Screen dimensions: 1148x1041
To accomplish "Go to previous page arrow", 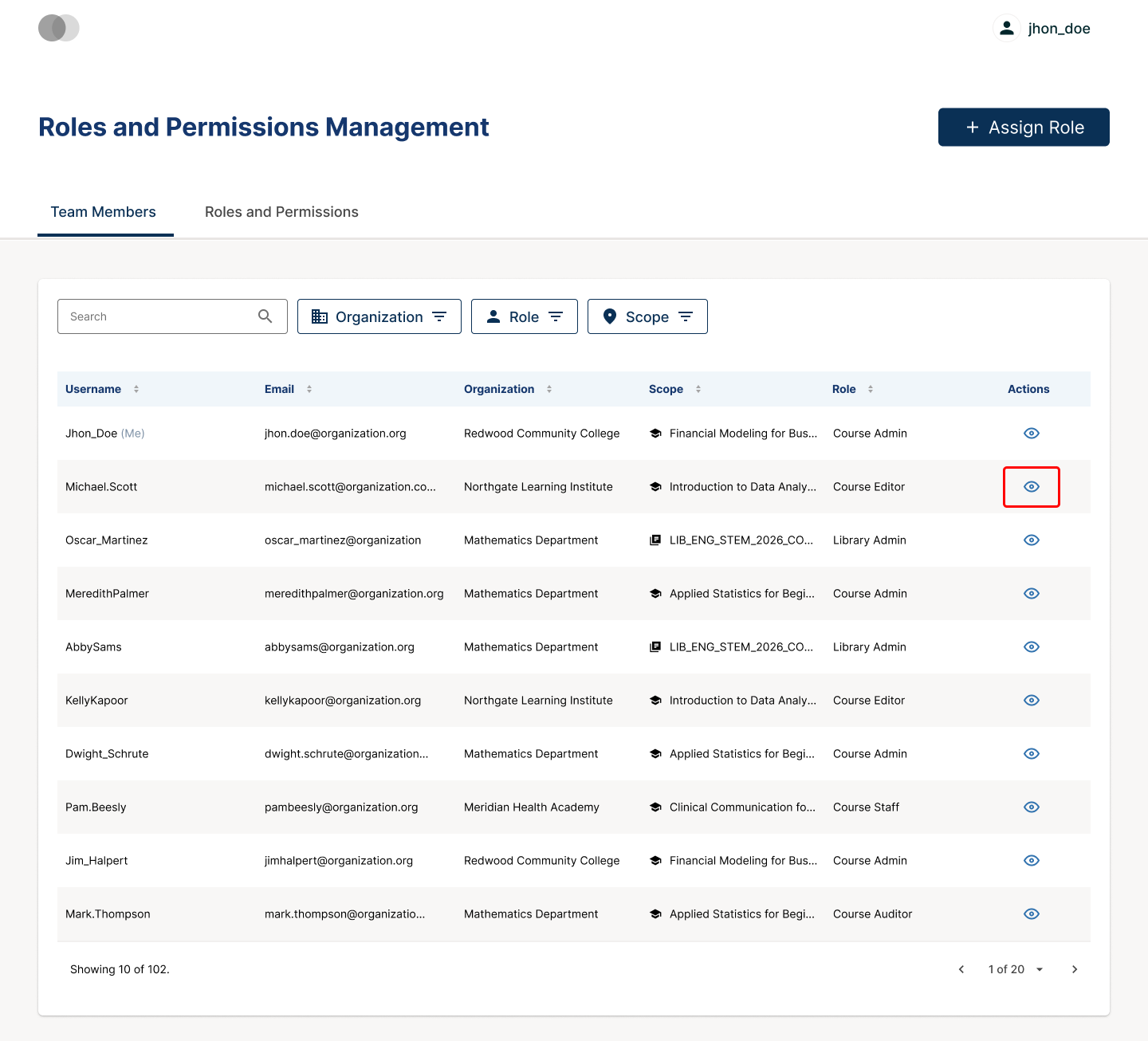I will 961,969.
